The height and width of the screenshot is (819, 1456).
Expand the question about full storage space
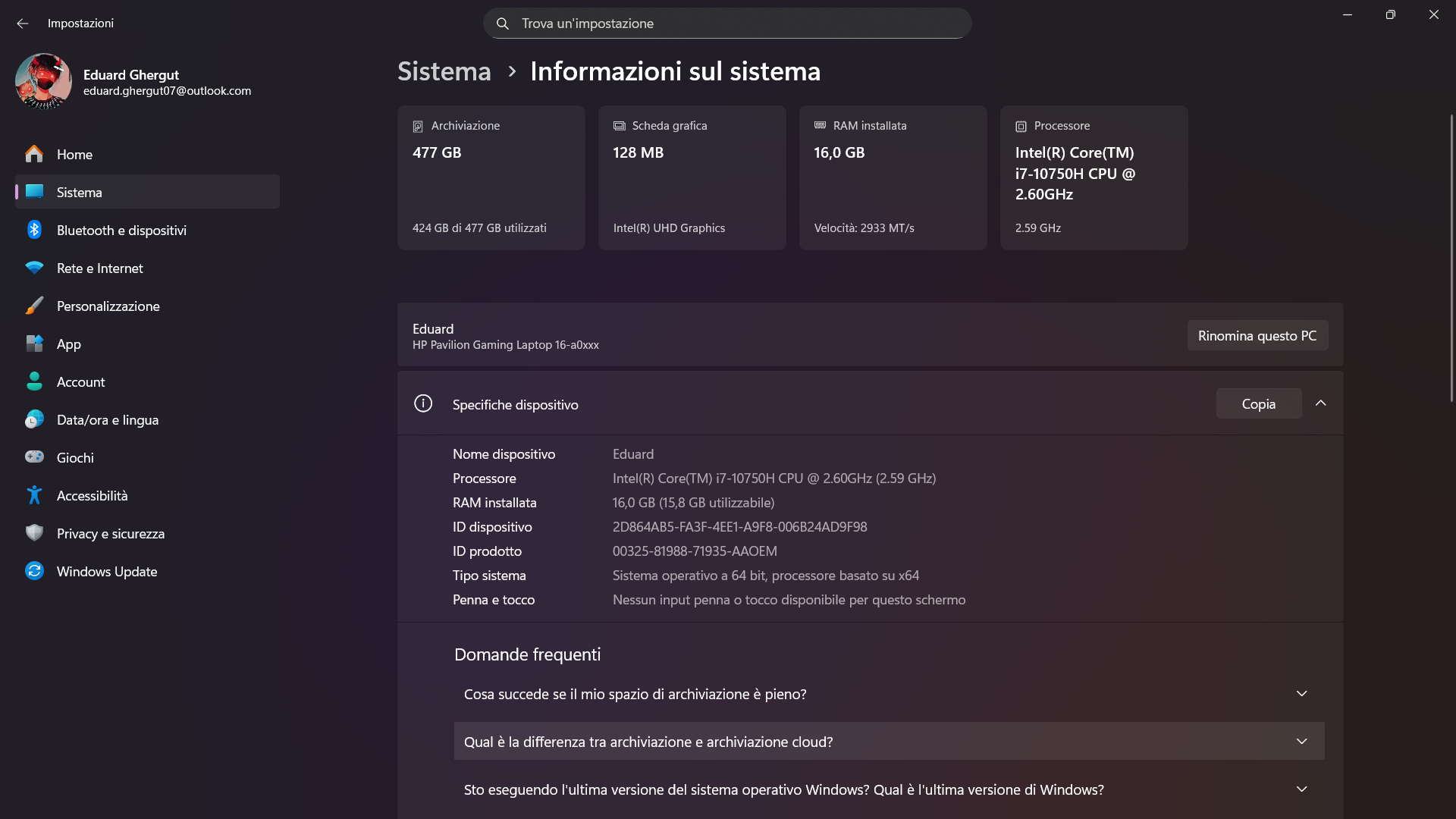point(889,694)
